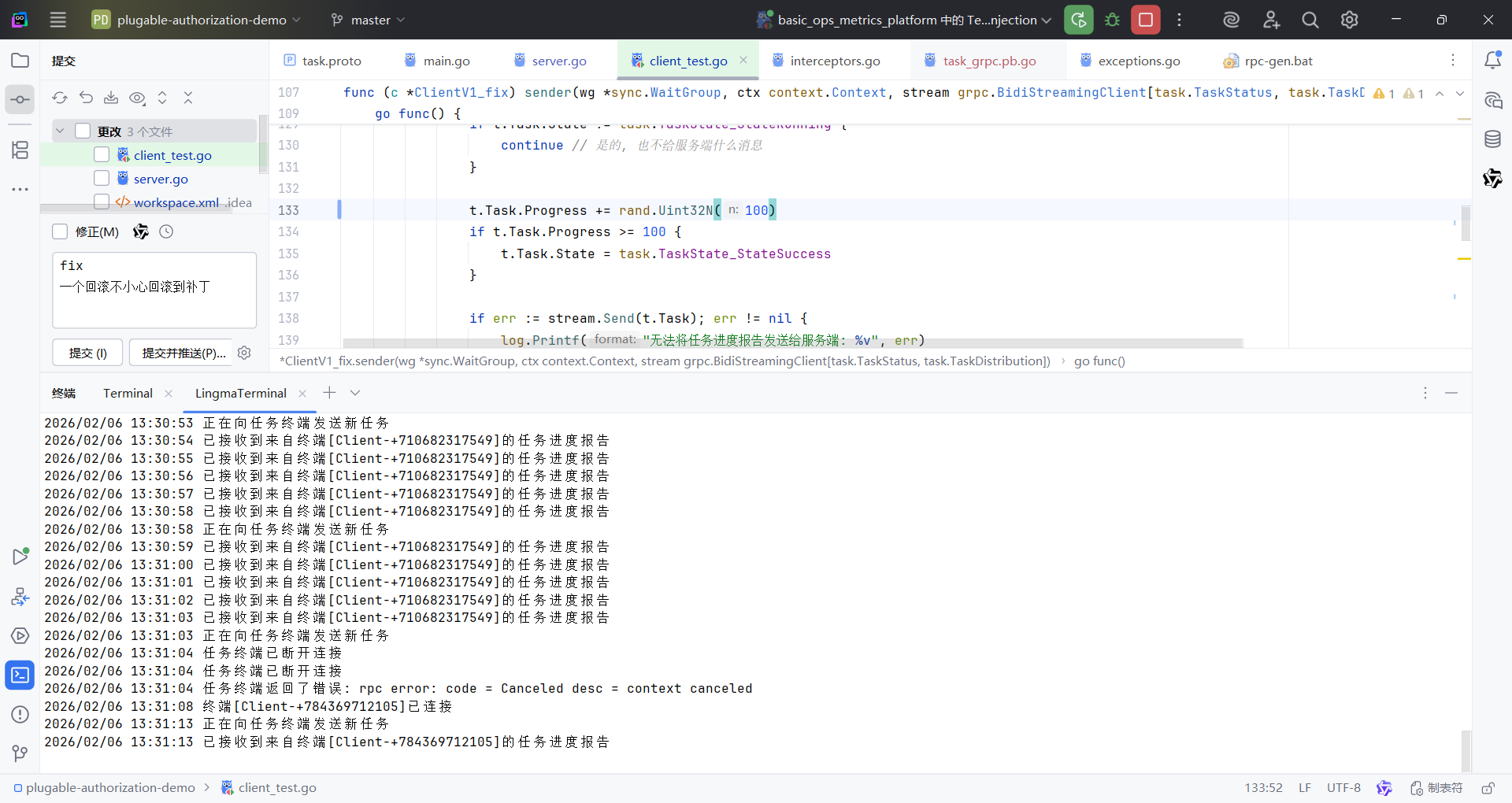
Task: Click the Debug bug icon
Action: 1112,20
